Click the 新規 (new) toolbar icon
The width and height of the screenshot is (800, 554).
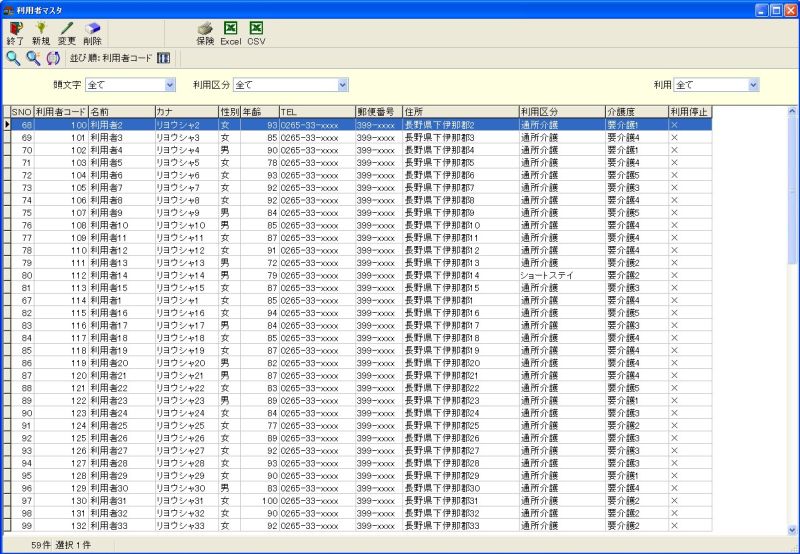(x=41, y=34)
